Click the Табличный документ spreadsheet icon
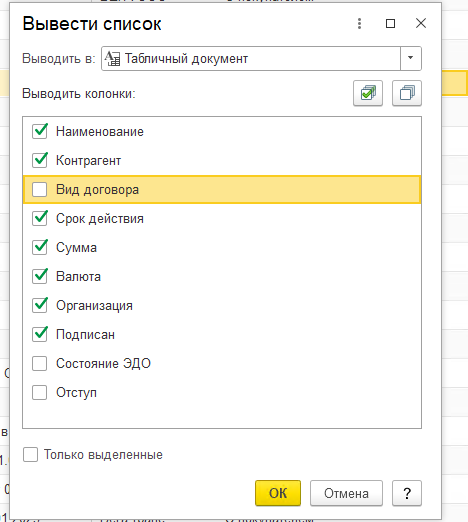The width and height of the screenshot is (468, 522). (112, 59)
